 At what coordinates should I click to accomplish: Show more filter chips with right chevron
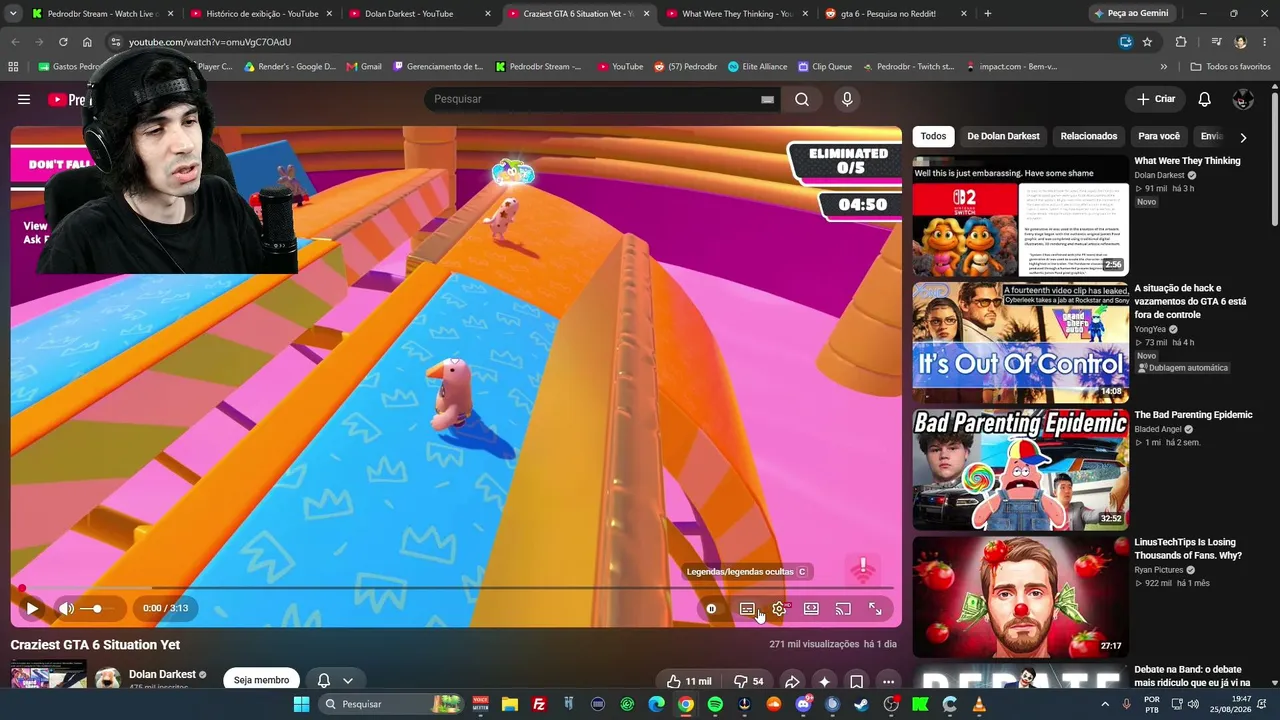point(1243,137)
